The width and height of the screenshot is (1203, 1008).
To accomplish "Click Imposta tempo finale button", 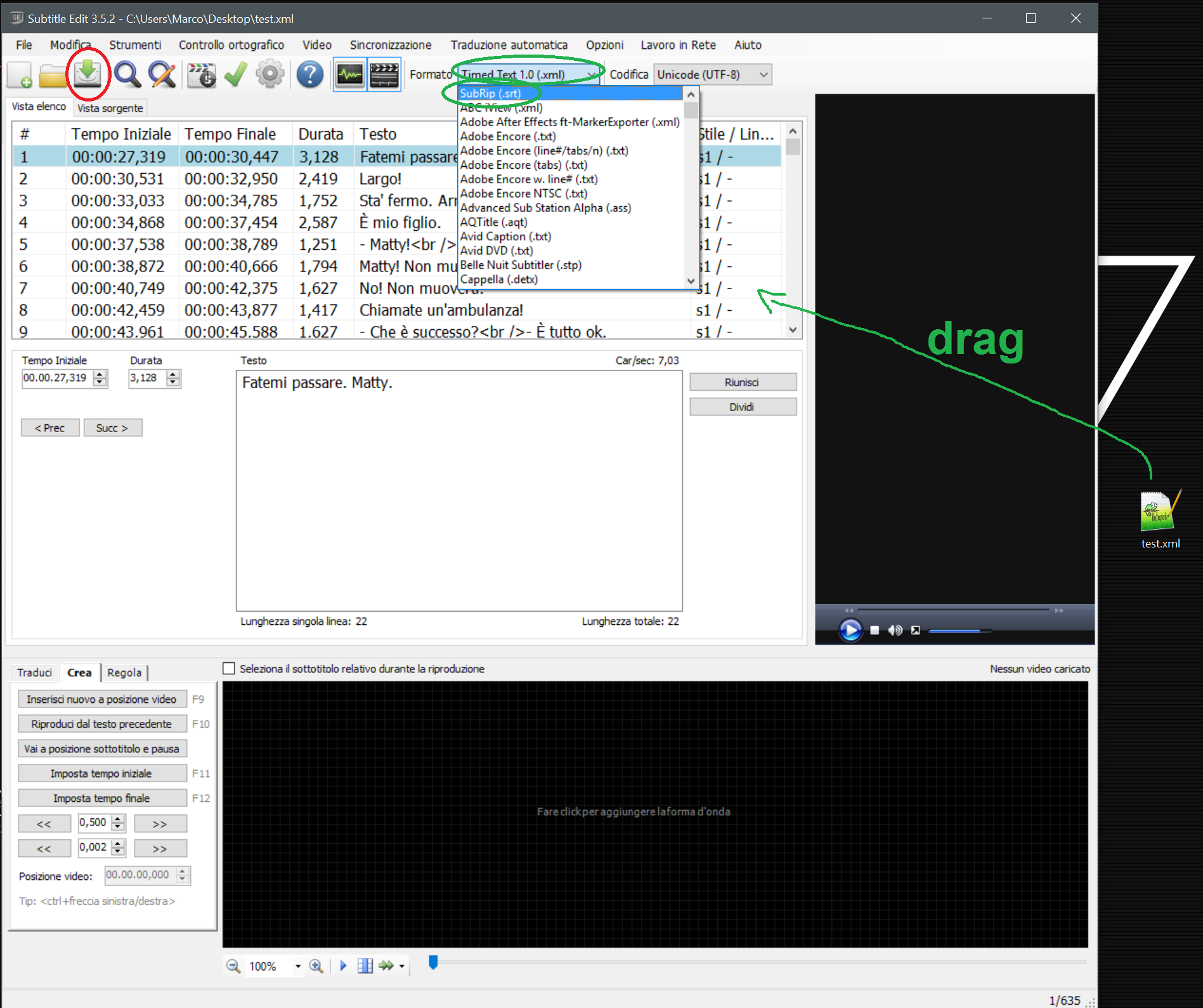I will pyautogui.click(x=102, y=798).
